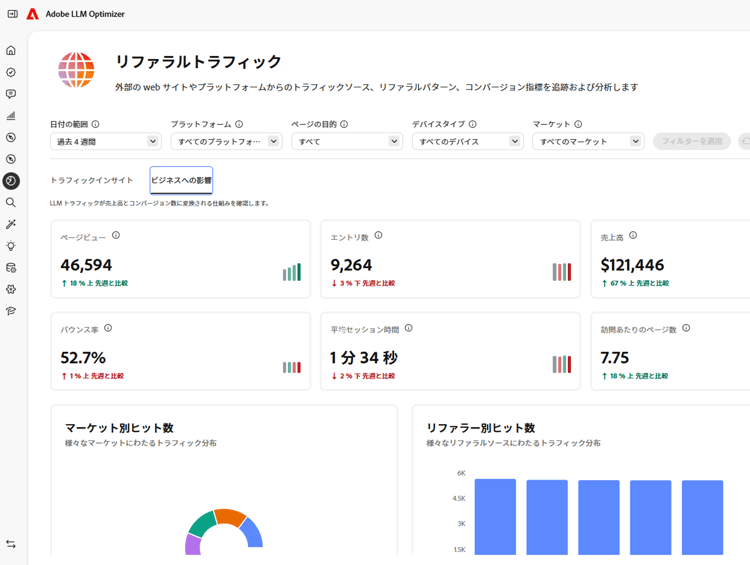Screen dimensions: 750x565
Task: Open the lightbulb sidebar icon
Action: point(11,246)
